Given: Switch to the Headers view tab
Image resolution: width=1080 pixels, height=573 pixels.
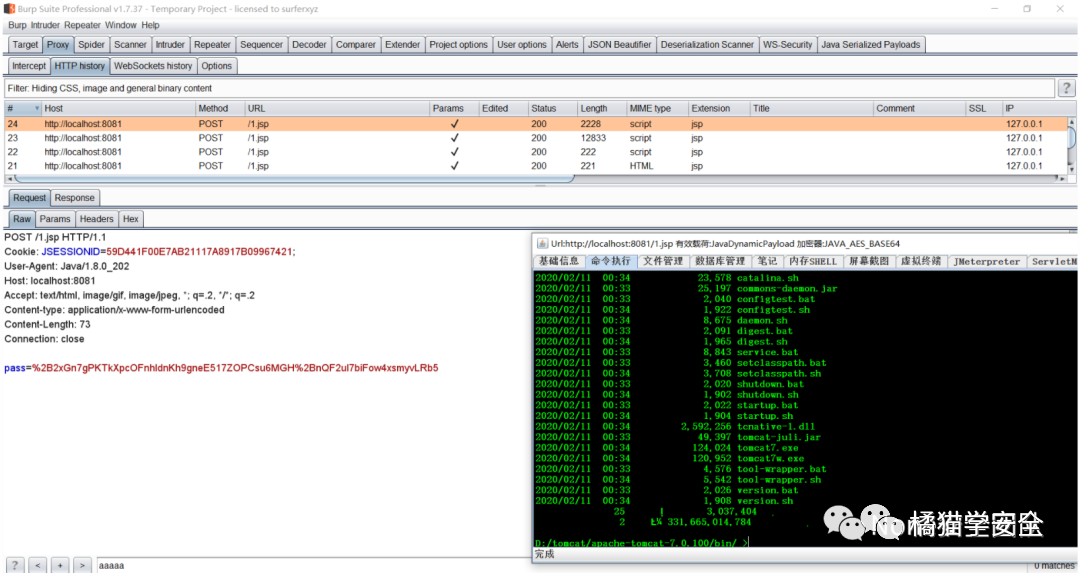Looking at the screenshot, I should tap(96, 219).
